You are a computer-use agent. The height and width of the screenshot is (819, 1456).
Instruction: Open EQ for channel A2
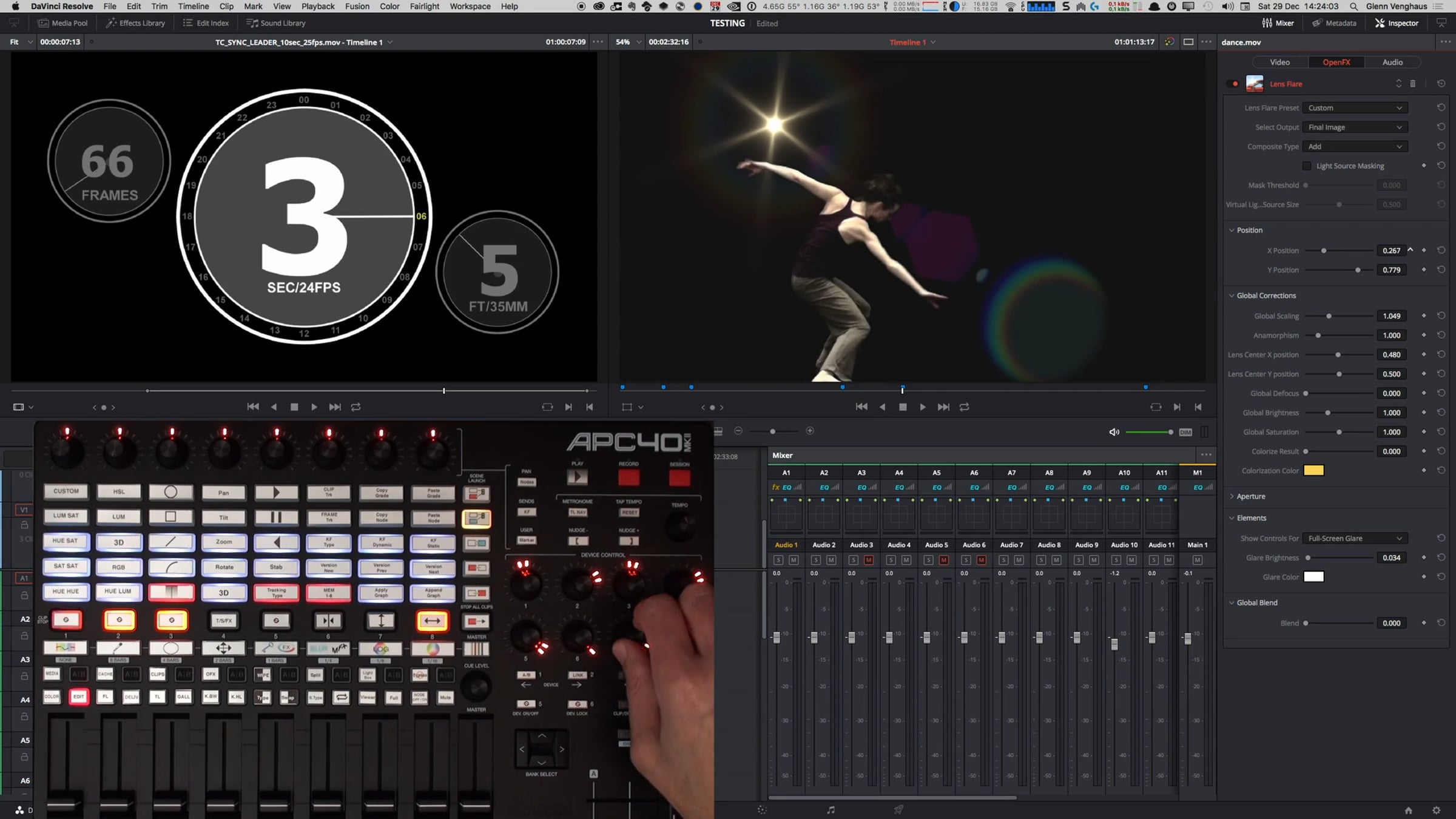click(x=824, y=487)
